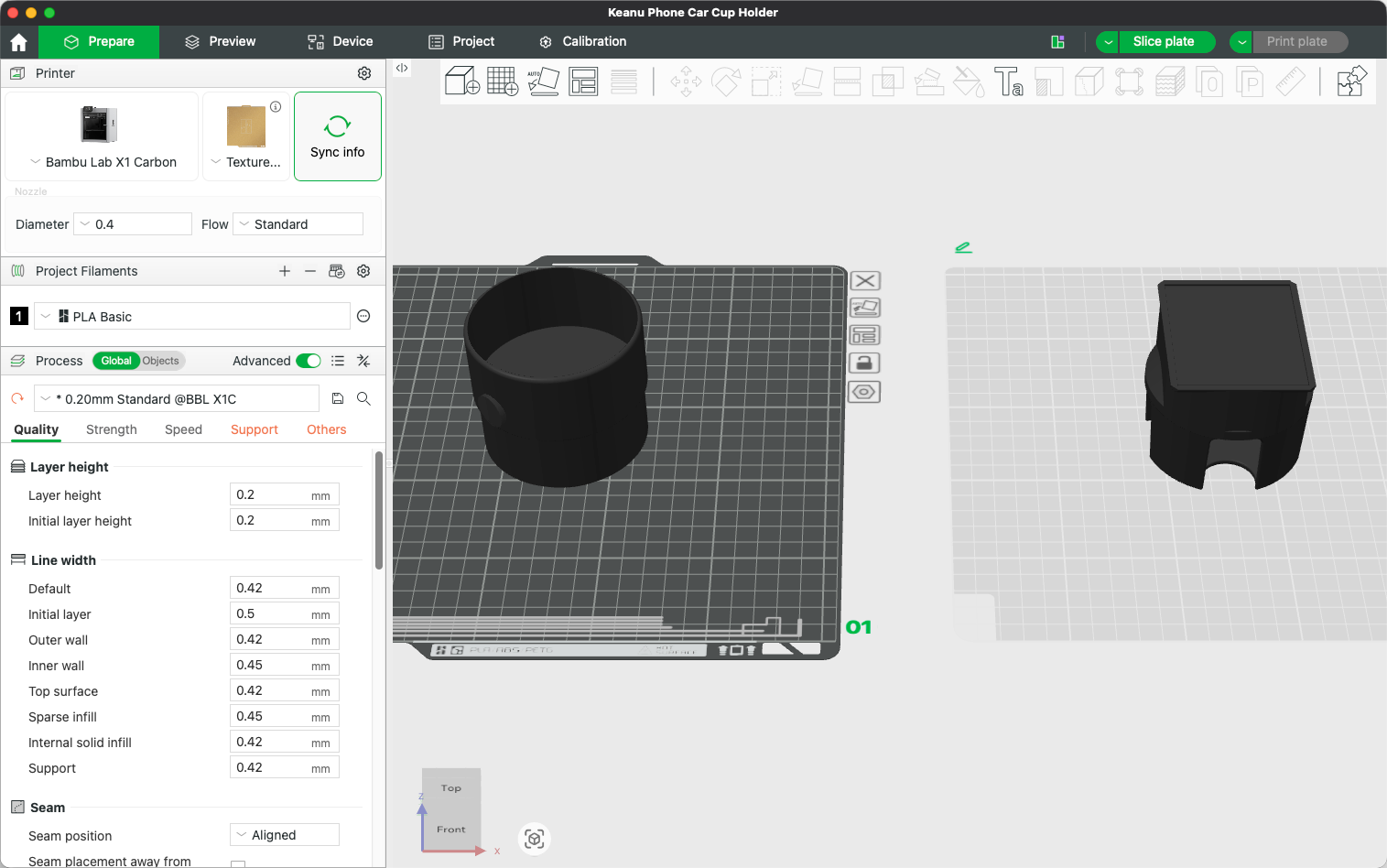
Task: Click the Add plate grid icon
Action: coord(503,81)
